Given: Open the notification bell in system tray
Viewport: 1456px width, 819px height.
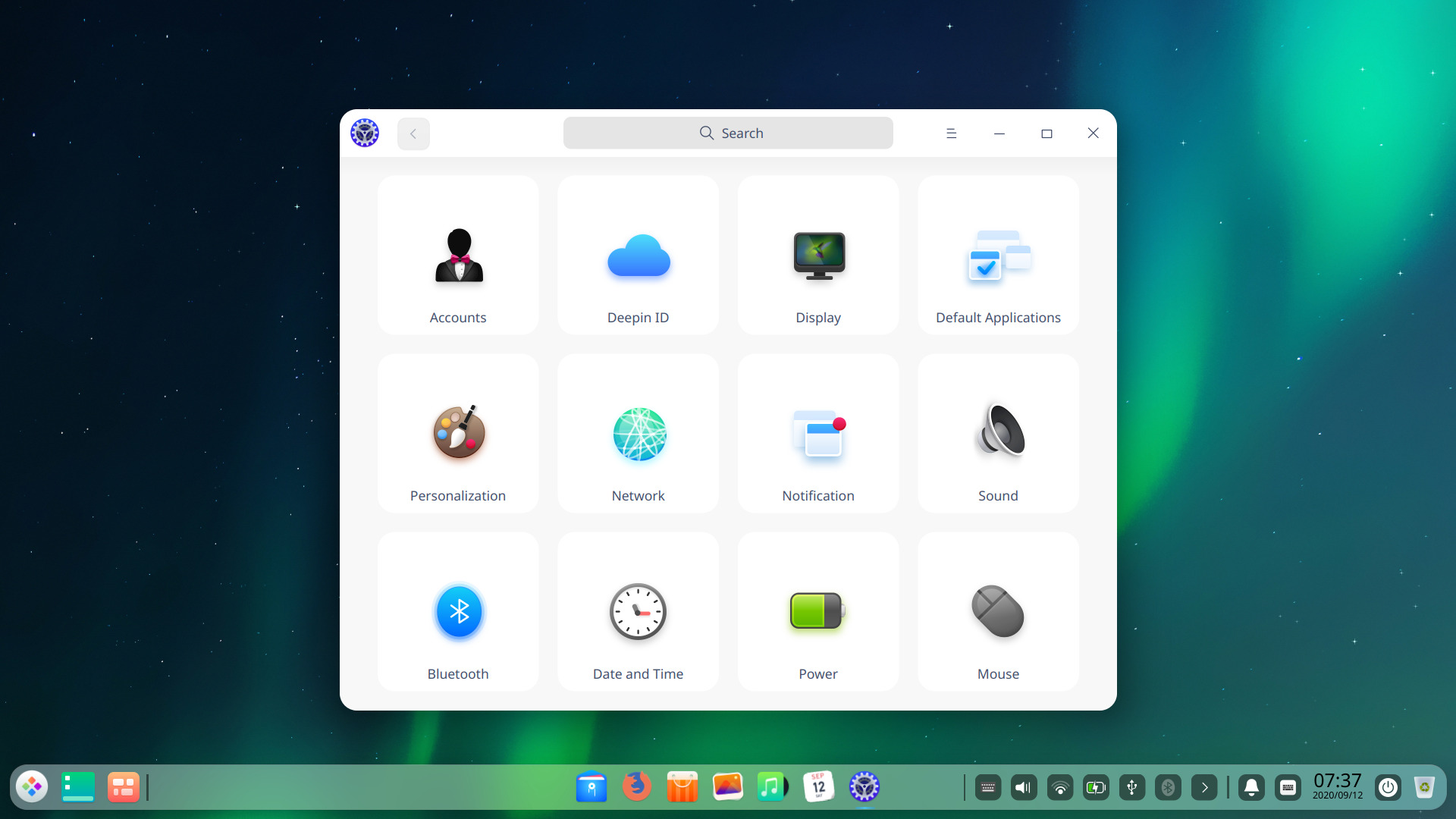Looking at the screenshot, I should click(1251, 787).
